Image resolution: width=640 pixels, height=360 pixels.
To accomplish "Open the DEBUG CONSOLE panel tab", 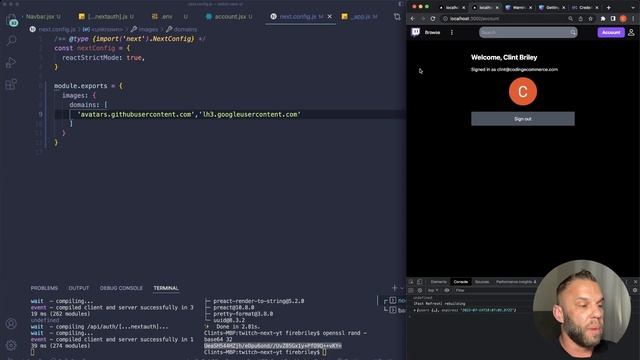I will click(121, 288).
